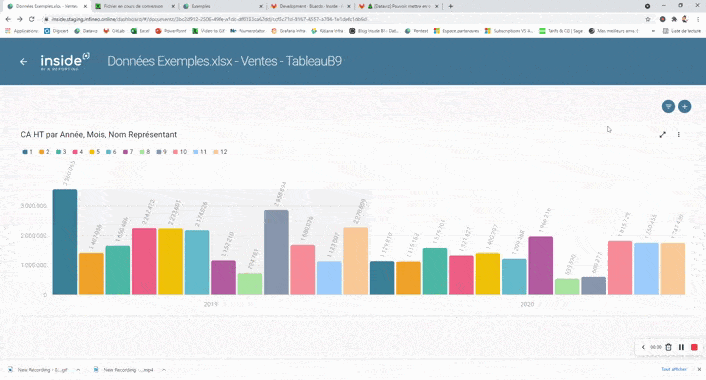This screenshot has height=380, width=706.
Task: Stop the recording with the red button
Action: click(x=694, y=347)
